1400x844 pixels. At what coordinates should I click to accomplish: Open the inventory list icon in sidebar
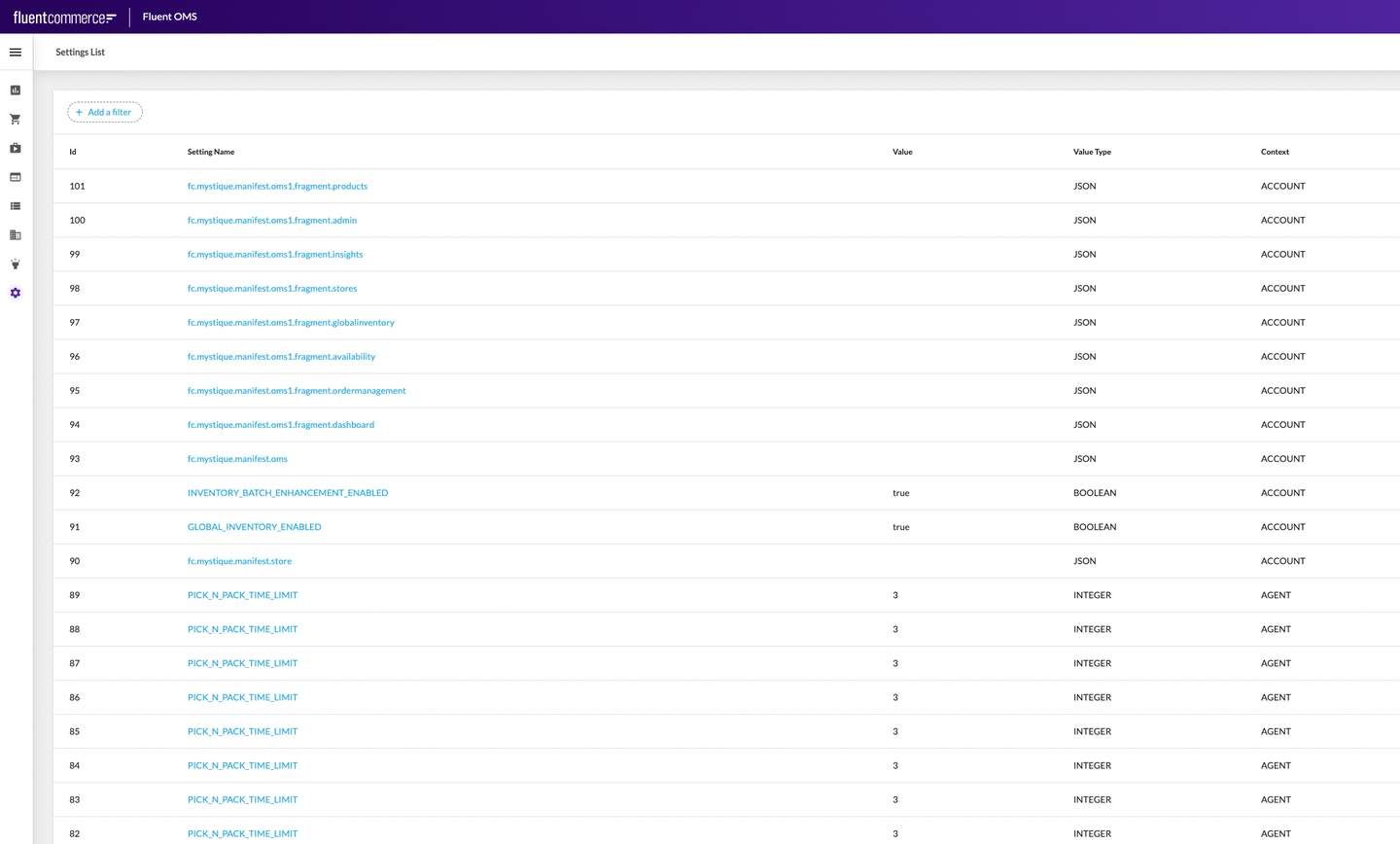click(15, 206)
